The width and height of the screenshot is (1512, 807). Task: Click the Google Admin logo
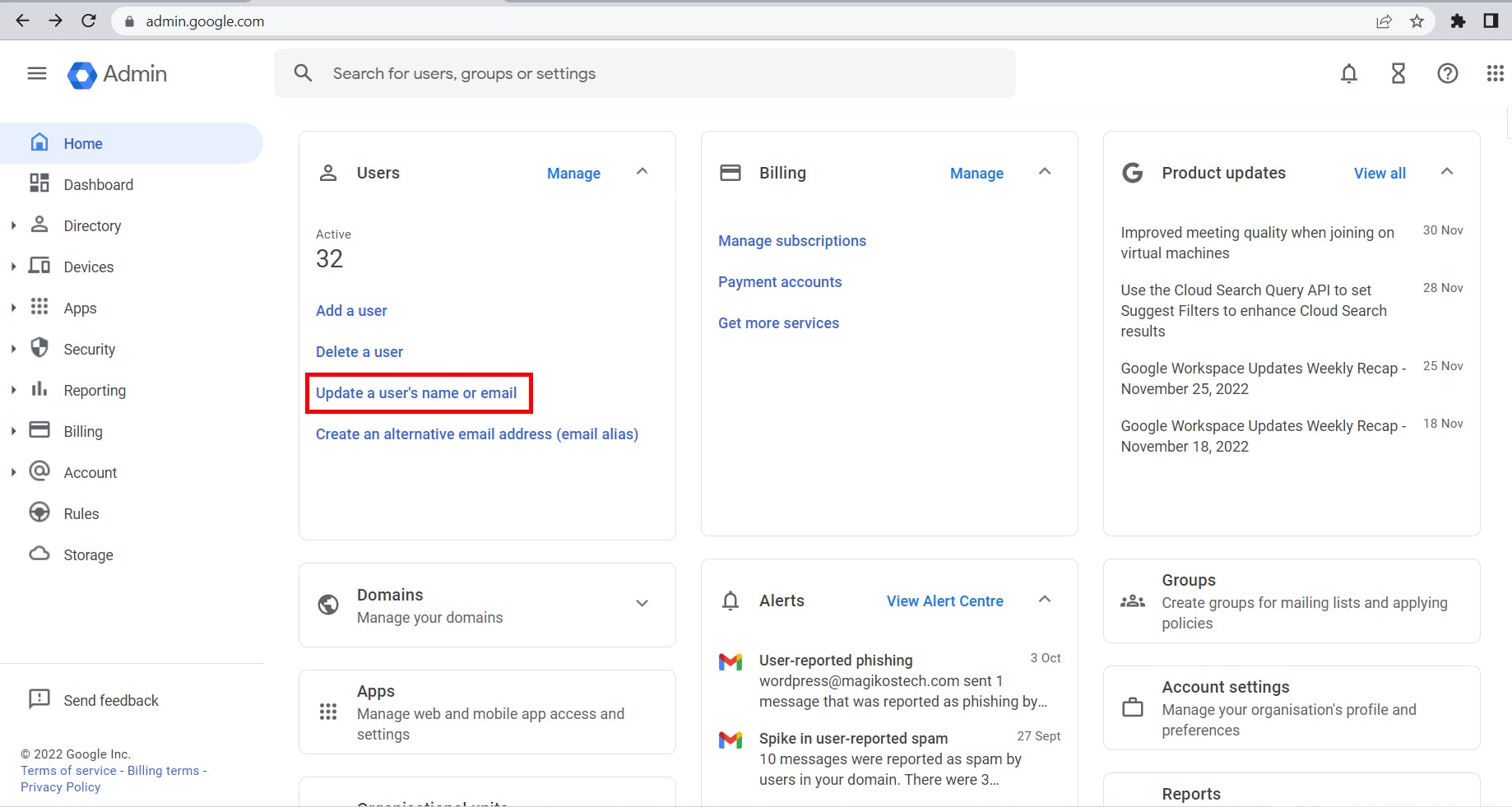(117, 74)
